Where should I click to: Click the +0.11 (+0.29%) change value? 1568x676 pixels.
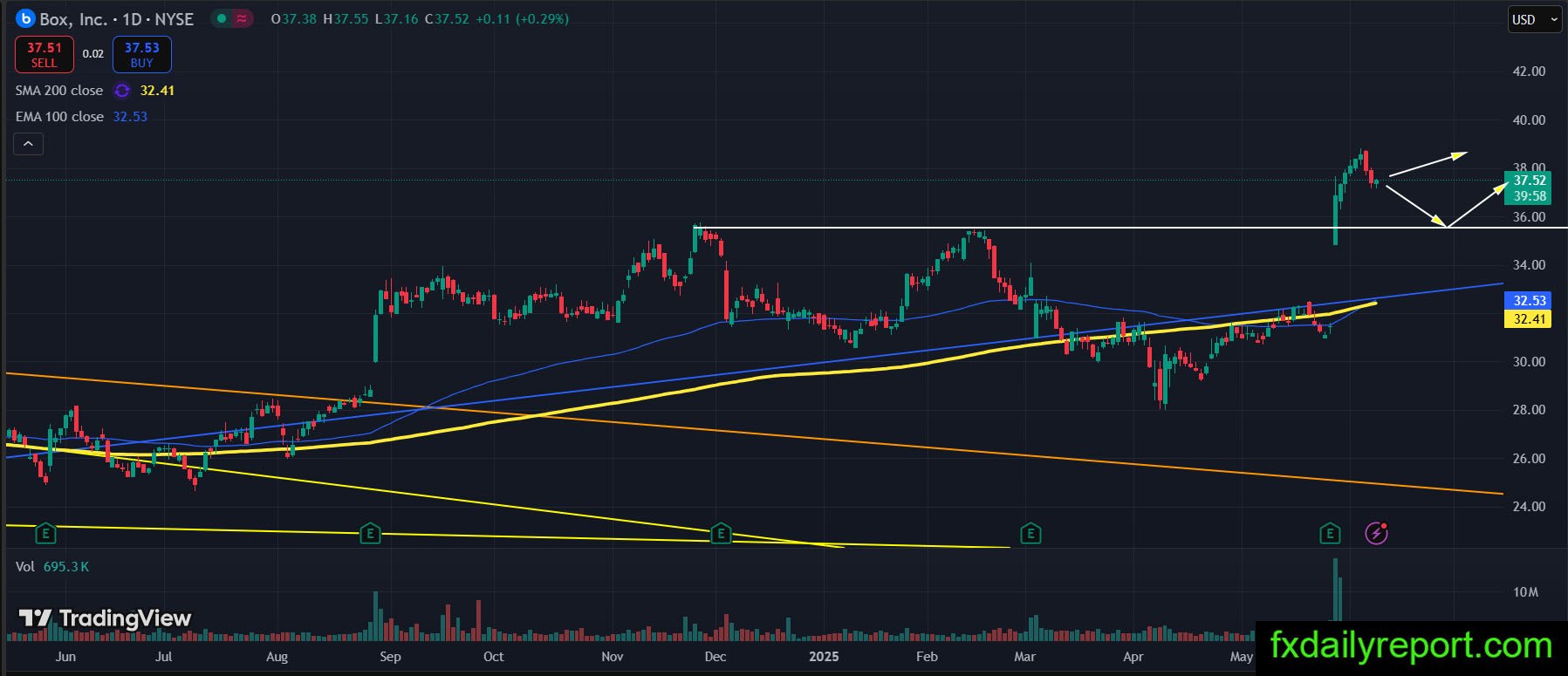tap(522, 19)
